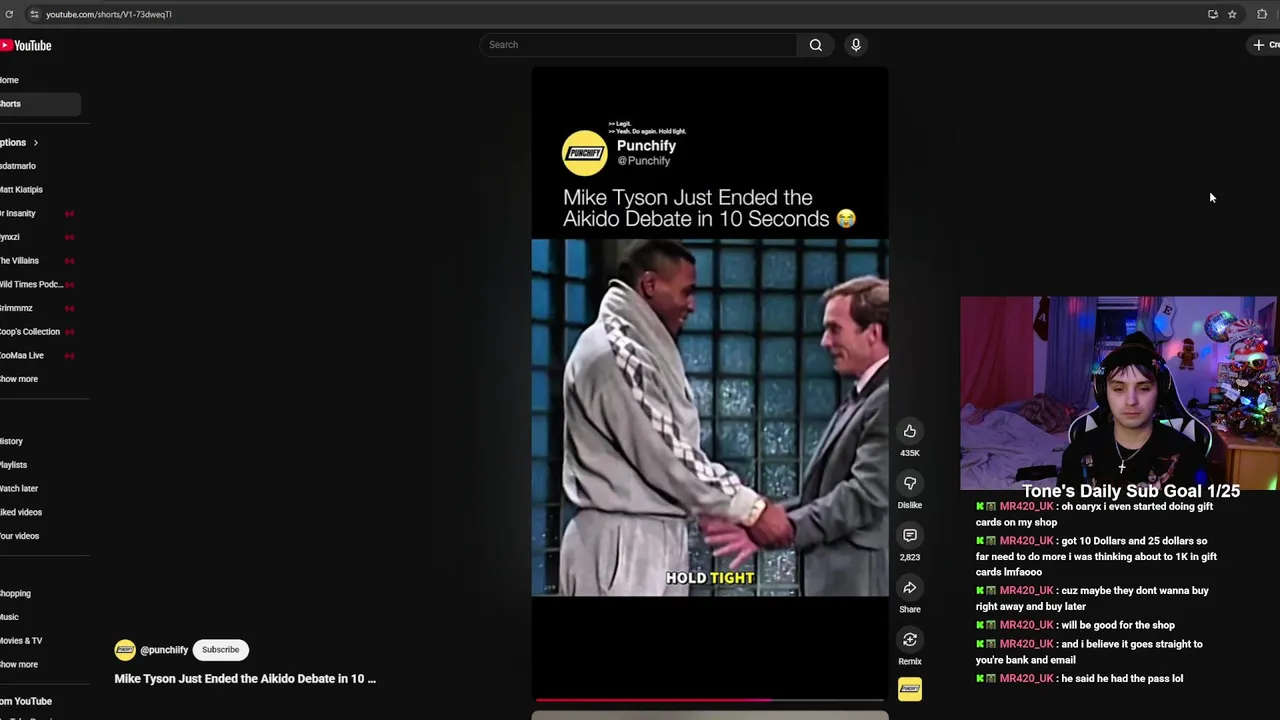1280x720 pixels.
Task: Expand subscriptions with 'Show more'
Action: (19, 379)
